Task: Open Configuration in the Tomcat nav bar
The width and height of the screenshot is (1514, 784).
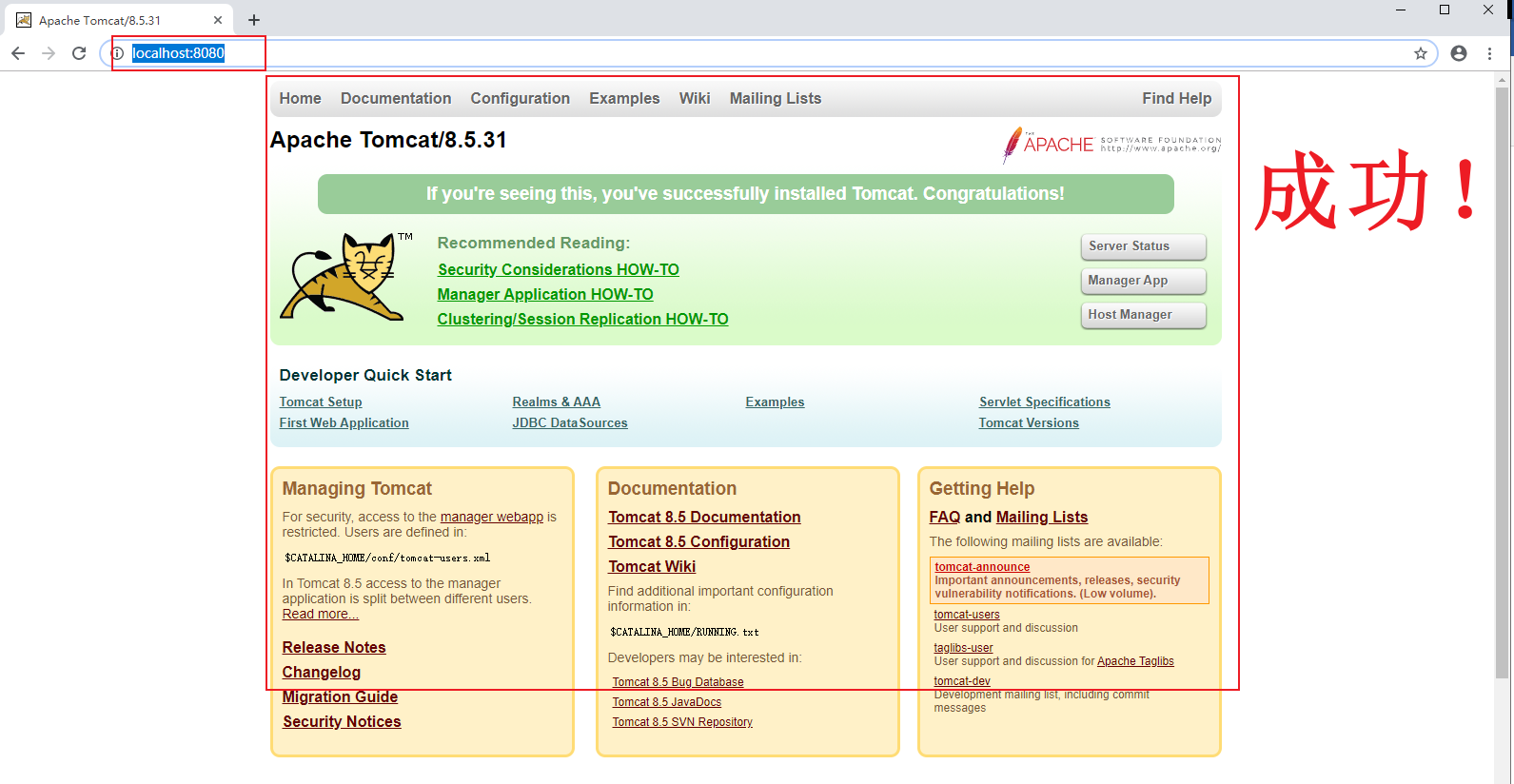Action: click(x=520, y=98)
